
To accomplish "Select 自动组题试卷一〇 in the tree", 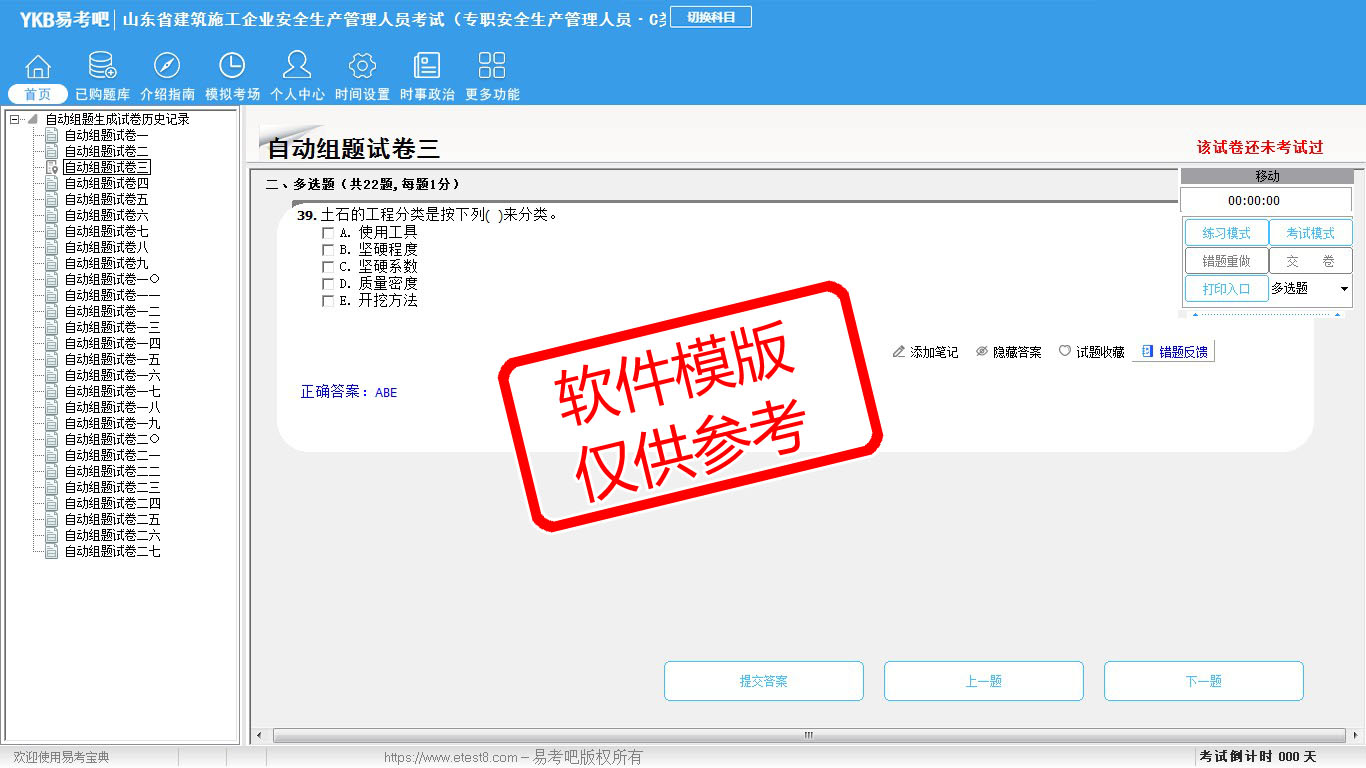I will [112, 279].
